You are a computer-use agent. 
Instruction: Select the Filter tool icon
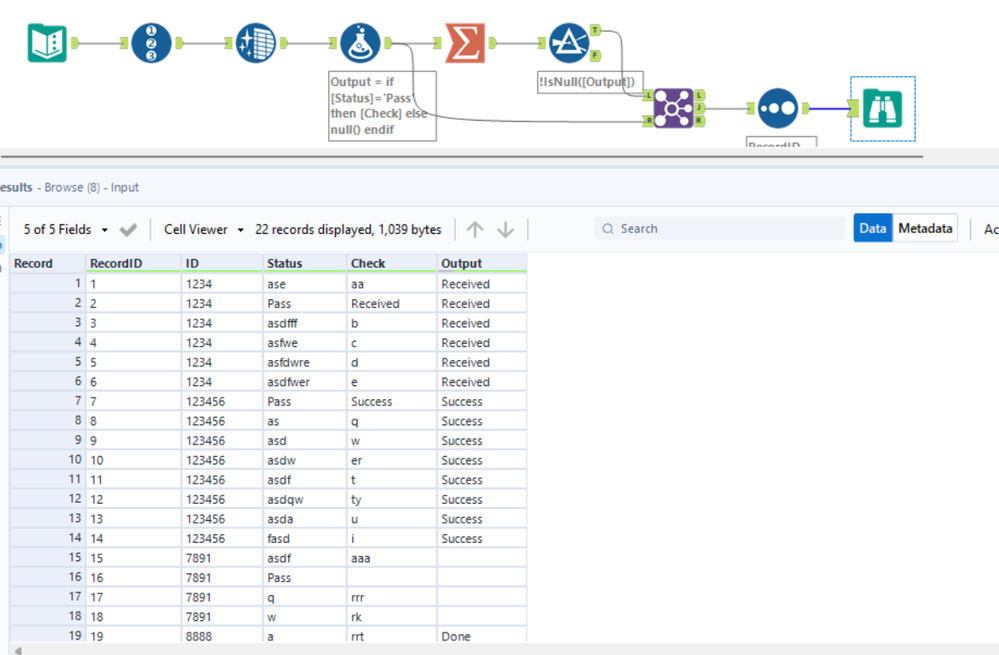tap(569, 43)
